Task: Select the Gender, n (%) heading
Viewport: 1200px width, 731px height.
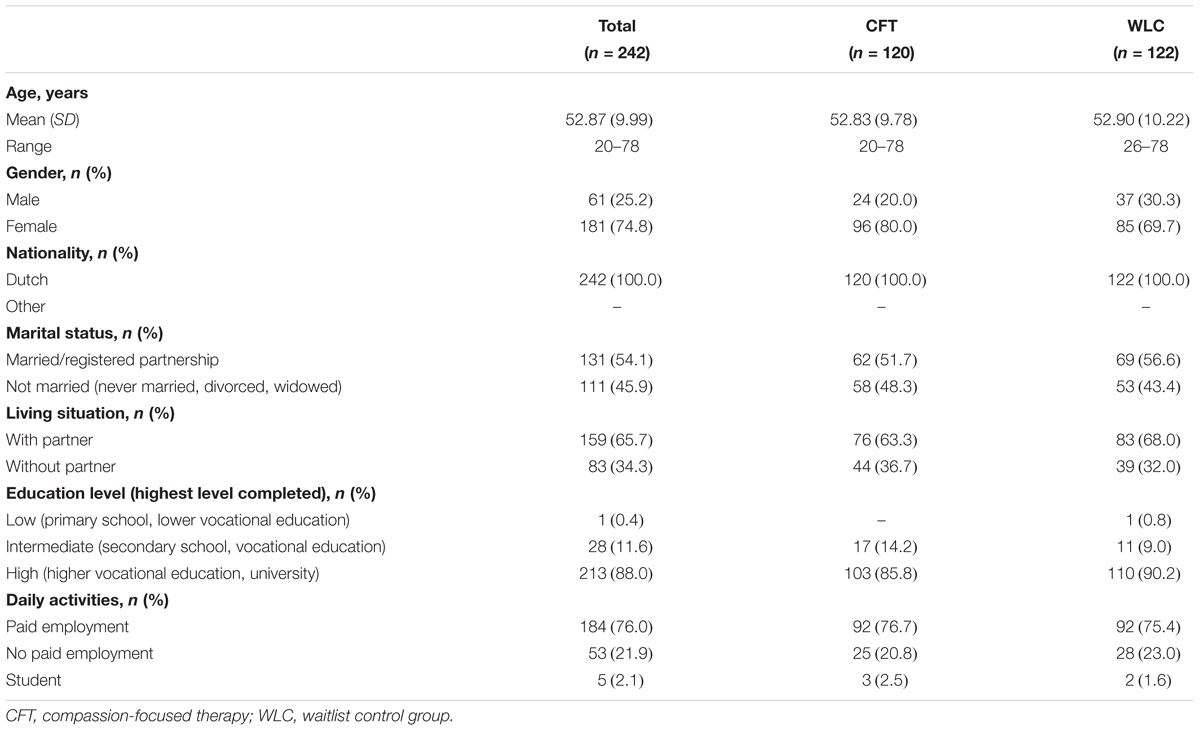Action: (x=59, y=173)
